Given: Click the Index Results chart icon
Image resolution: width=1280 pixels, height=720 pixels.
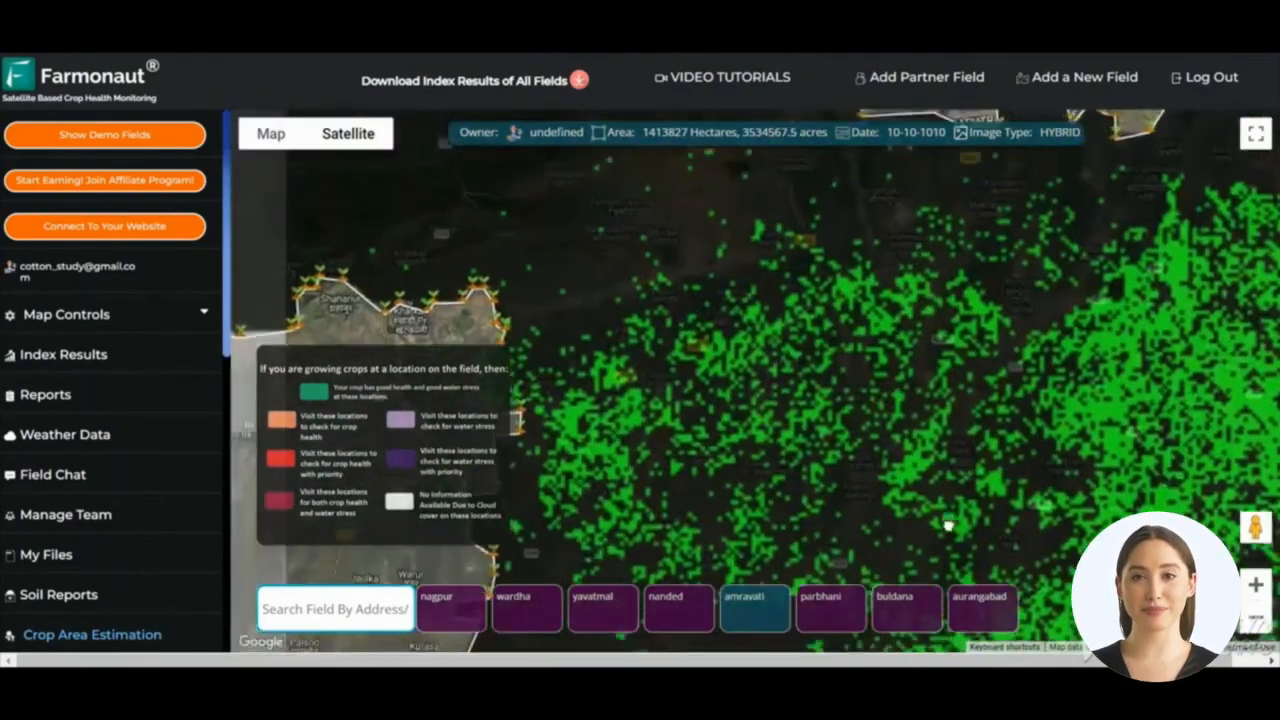Looking at the screenshot, I should click(x=10, y=355).
